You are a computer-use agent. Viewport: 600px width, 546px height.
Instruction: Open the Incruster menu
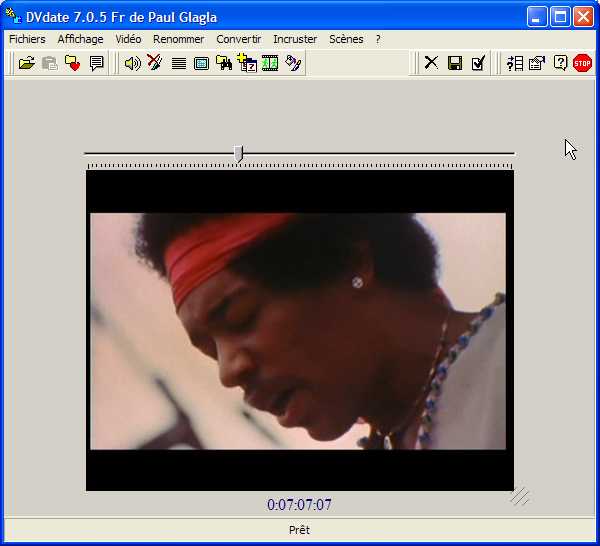click(x=295, y=39)
